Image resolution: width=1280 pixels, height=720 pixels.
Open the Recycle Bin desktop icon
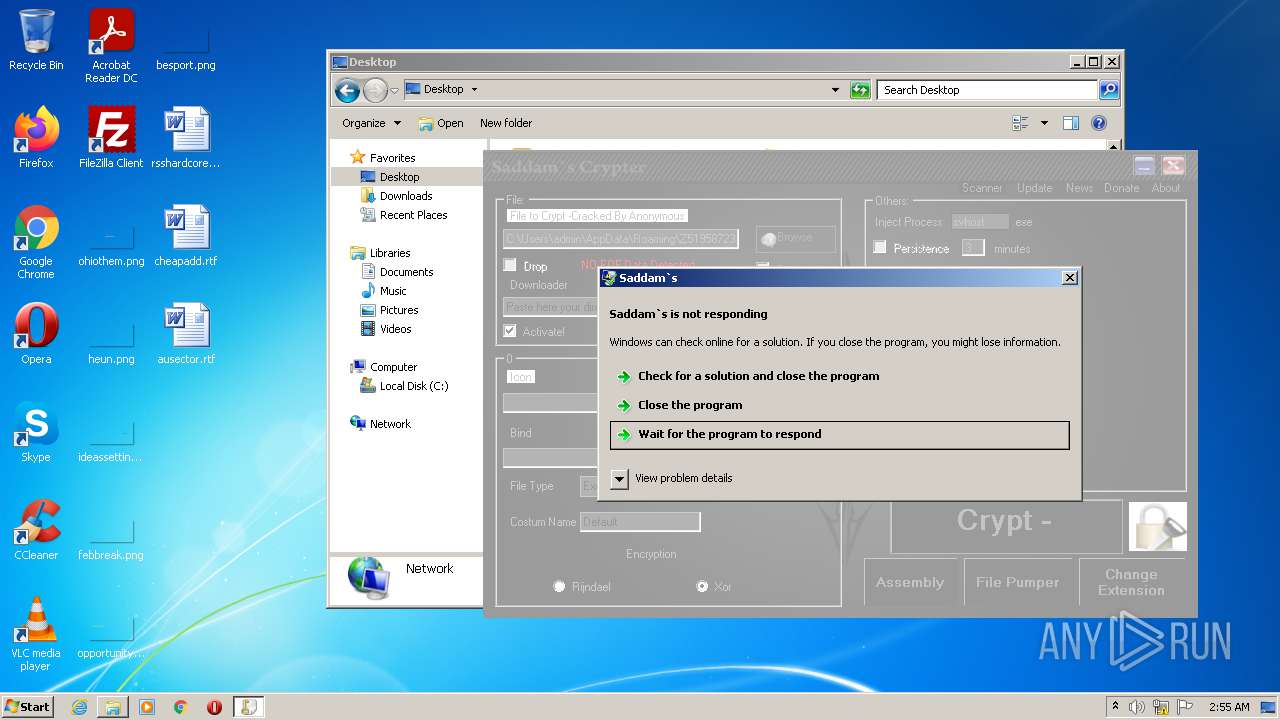point(36,40)
